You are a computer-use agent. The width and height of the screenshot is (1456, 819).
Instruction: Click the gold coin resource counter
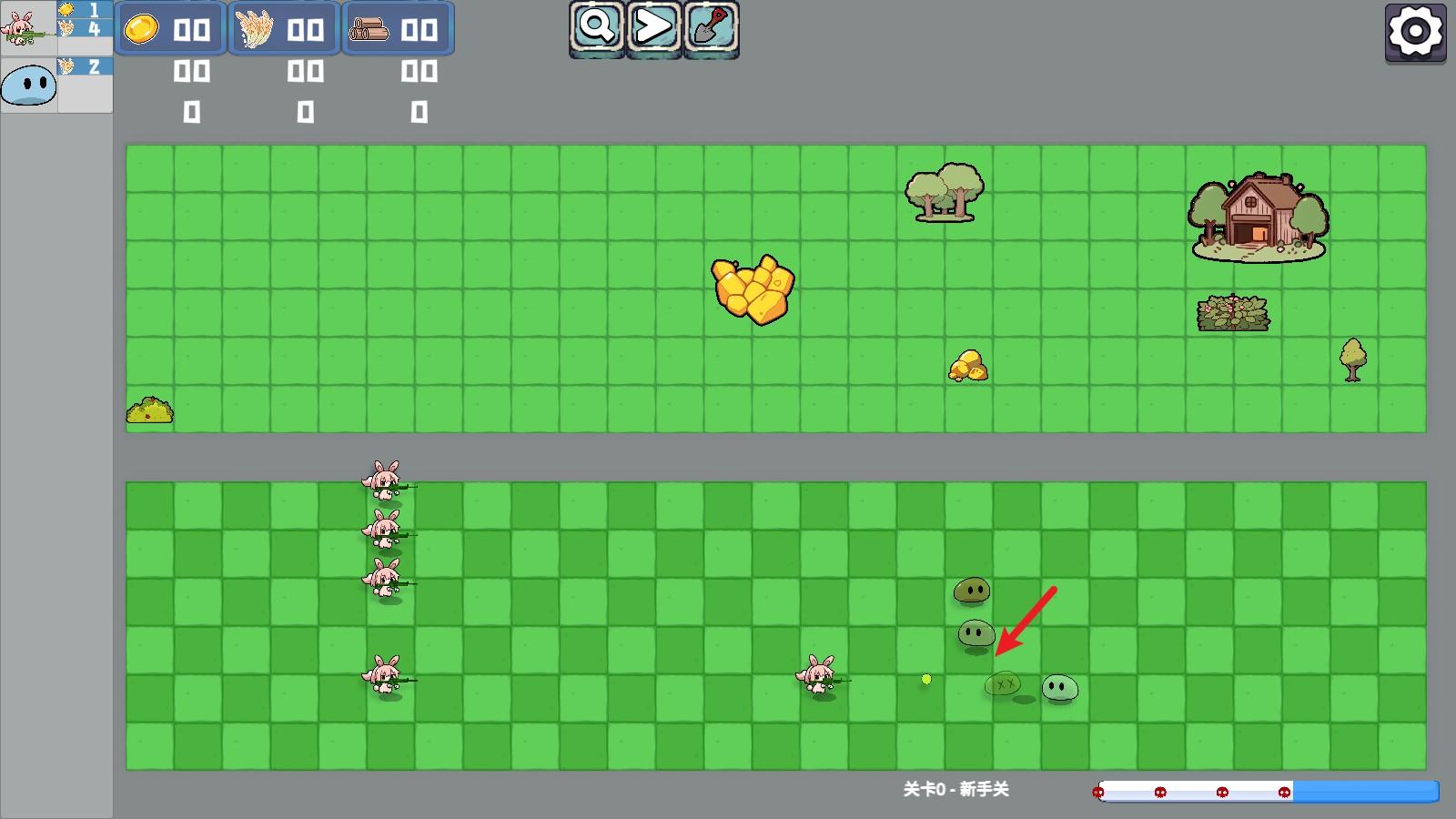click(170, 29)
